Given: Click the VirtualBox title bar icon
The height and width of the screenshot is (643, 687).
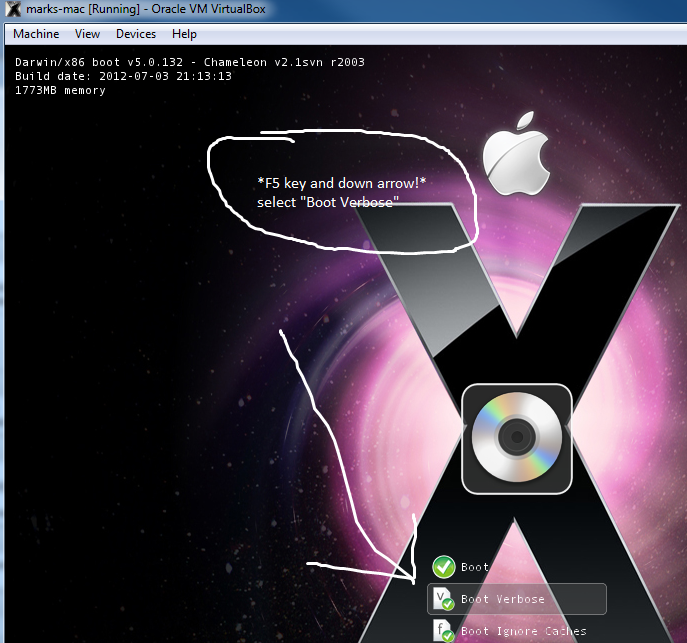Looking at the screenshot, I should click(13, 9).
